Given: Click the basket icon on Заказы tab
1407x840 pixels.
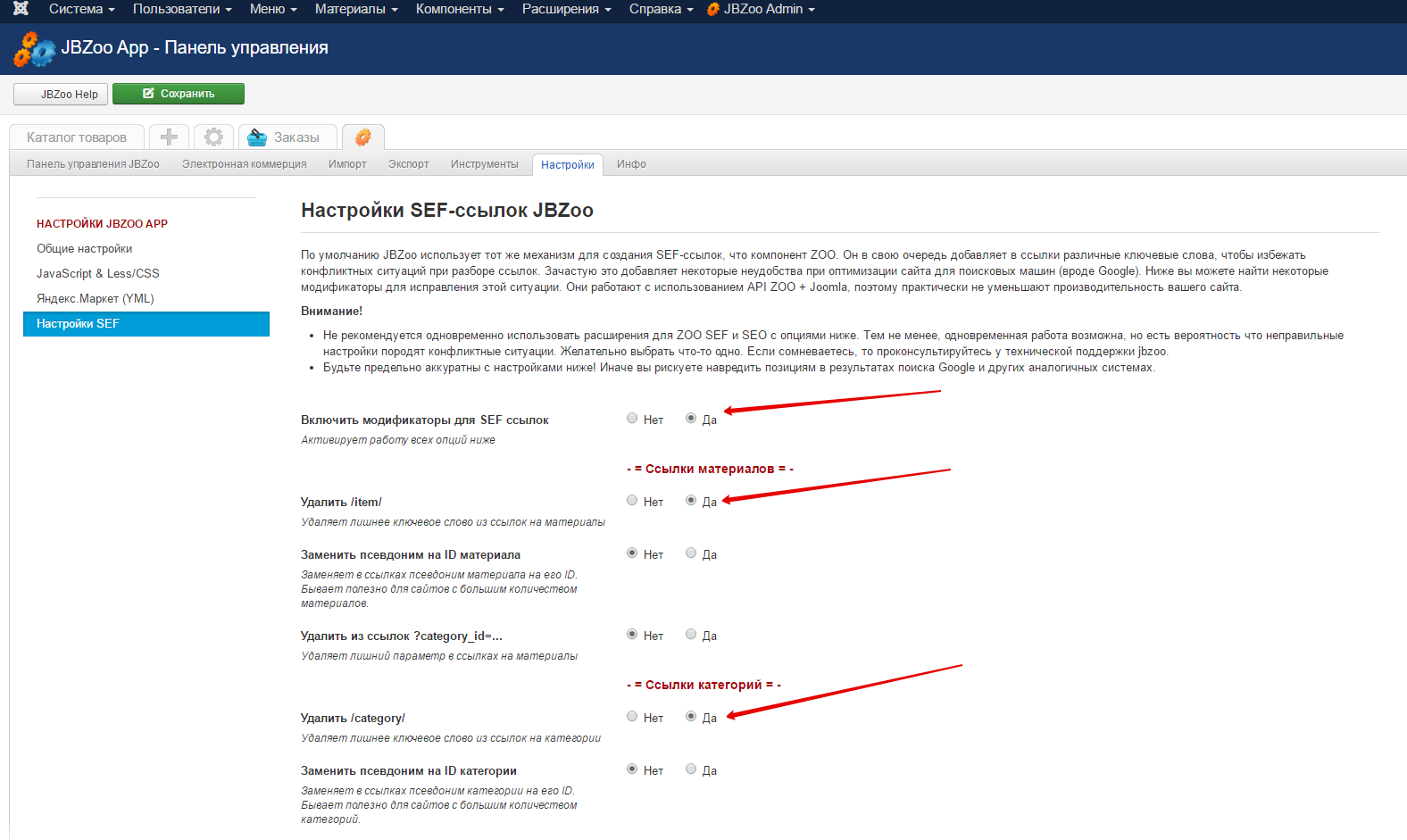Looking at the screenshot, I should click(257, 137).
